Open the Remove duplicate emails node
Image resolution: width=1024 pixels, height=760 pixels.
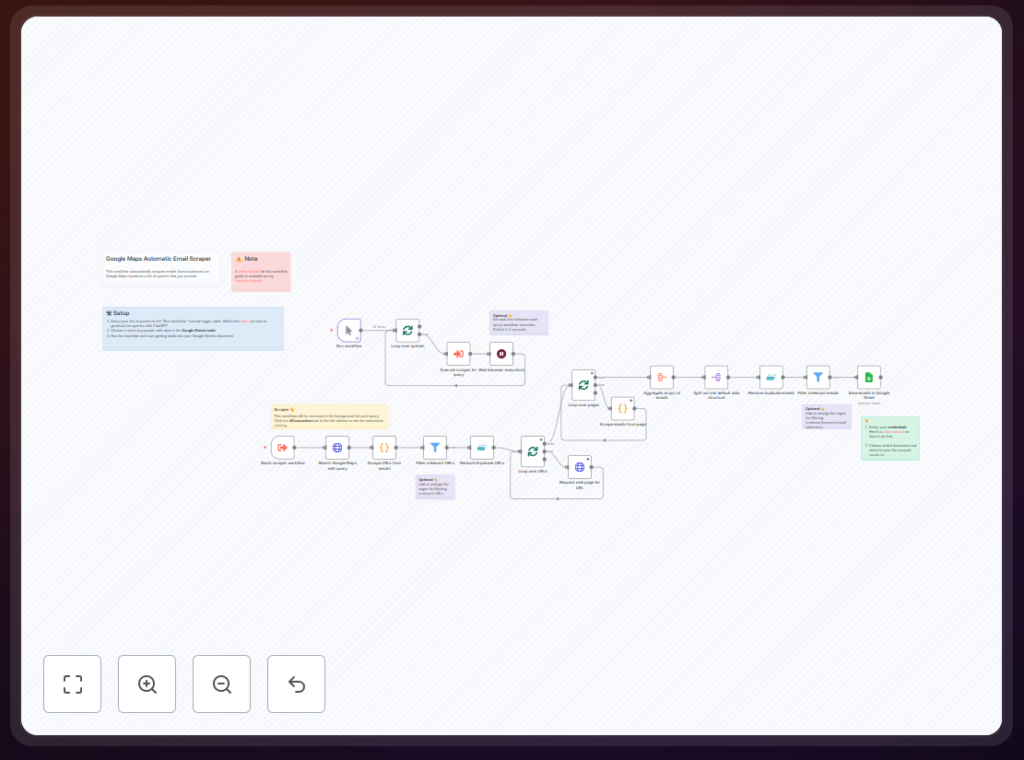[x=771, y=377]
